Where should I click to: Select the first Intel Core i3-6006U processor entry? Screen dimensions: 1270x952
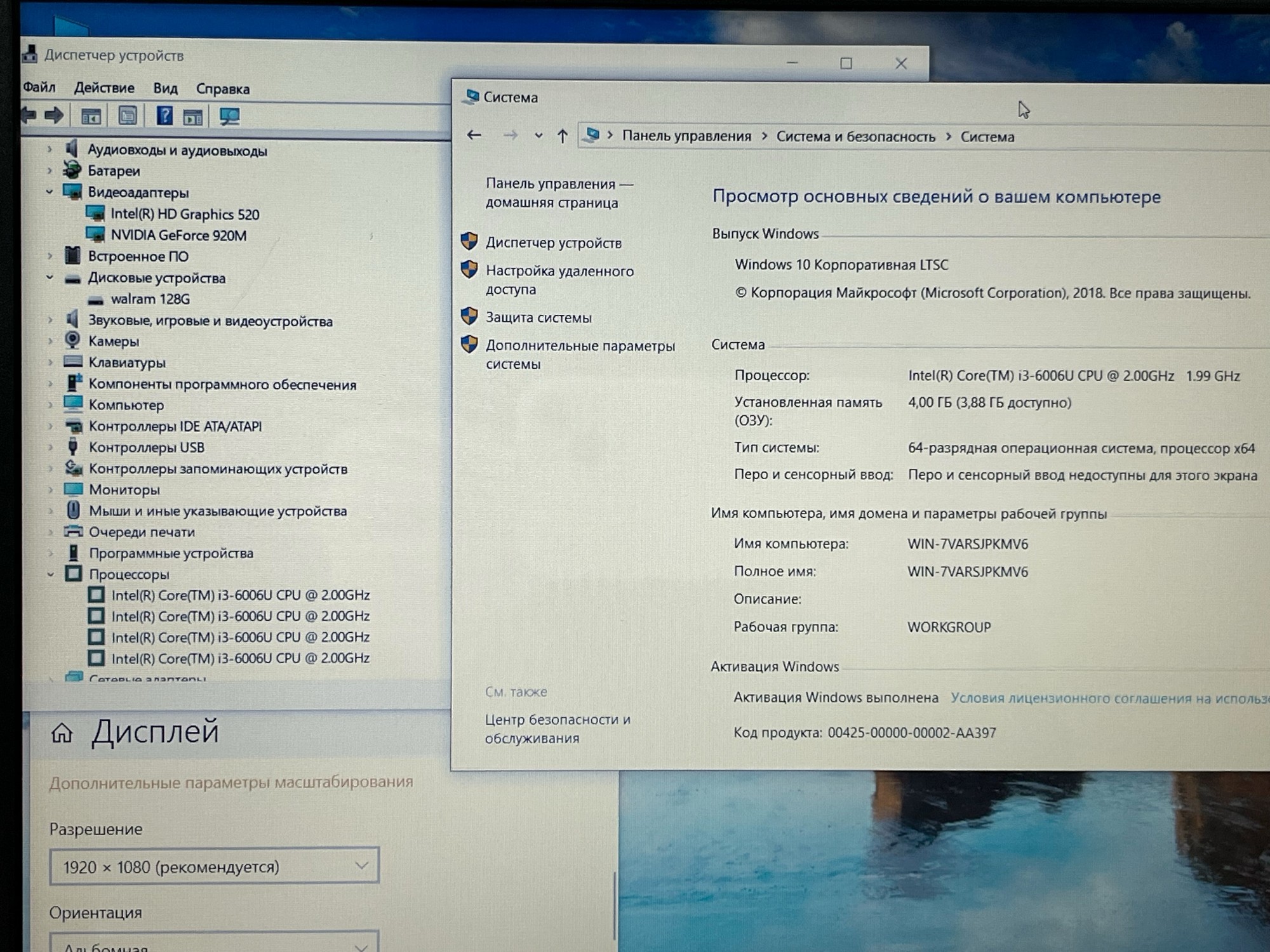pyautogui.click(x=241, y=595)
